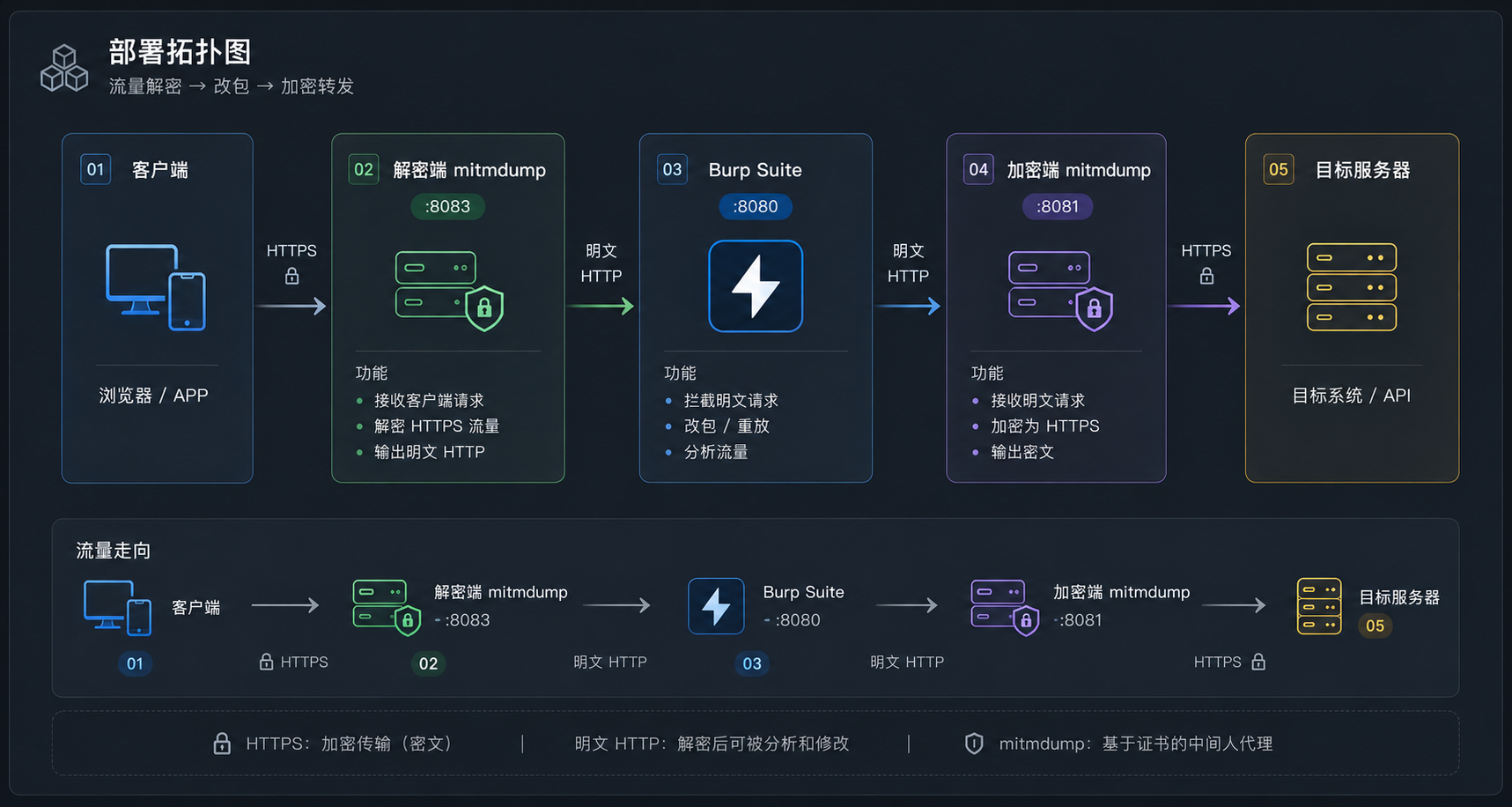The image size is (1512, 807).
Task: Click the 输出明文 HTTP bullet
Action: pos(430,452)
